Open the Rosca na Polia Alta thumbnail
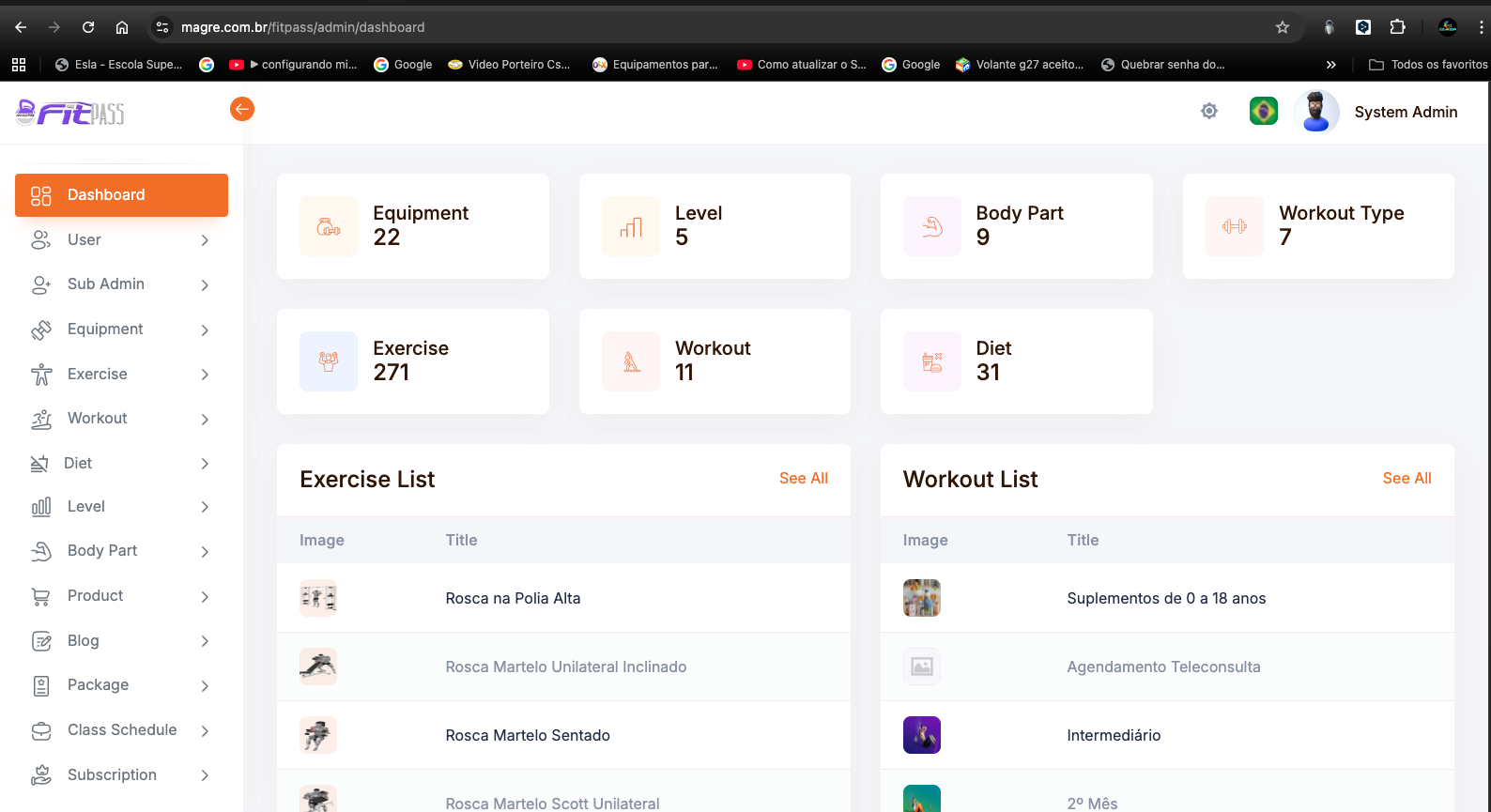The image size is (1491, 812). pos(318,598)
